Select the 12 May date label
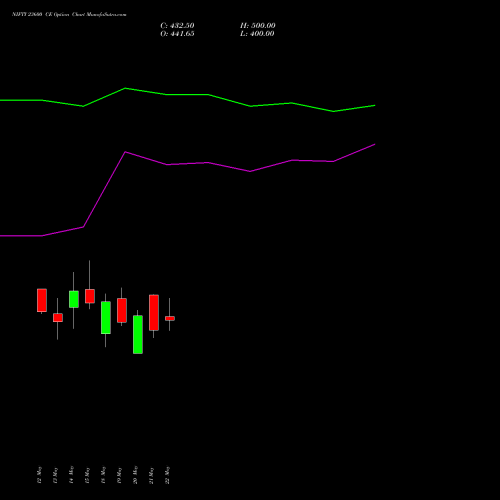This screenshot has height=500, width=500. pos(39,475)
